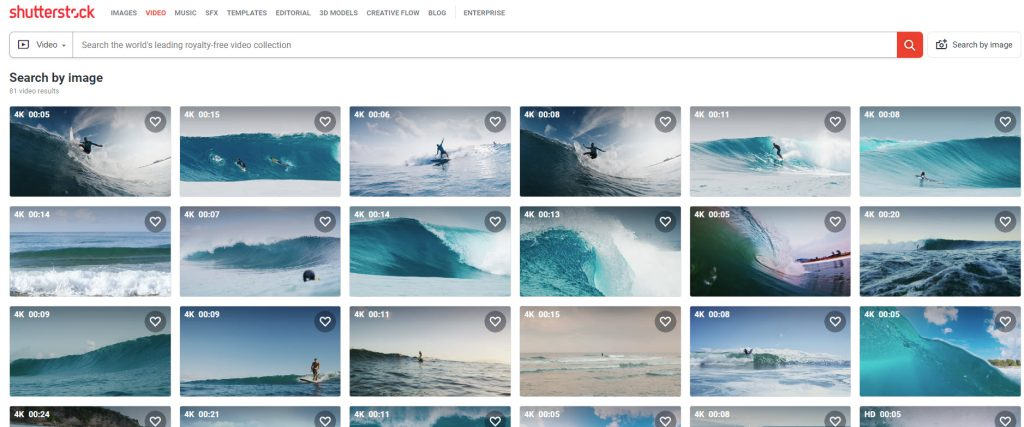Click the video search input field
Viewport: 1024px width, 427px height.
[484, 45]
